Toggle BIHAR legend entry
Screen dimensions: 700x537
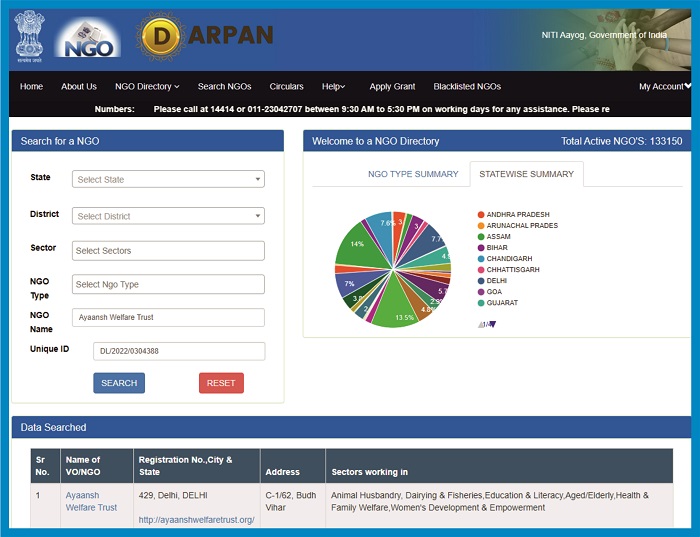(492, 248)
